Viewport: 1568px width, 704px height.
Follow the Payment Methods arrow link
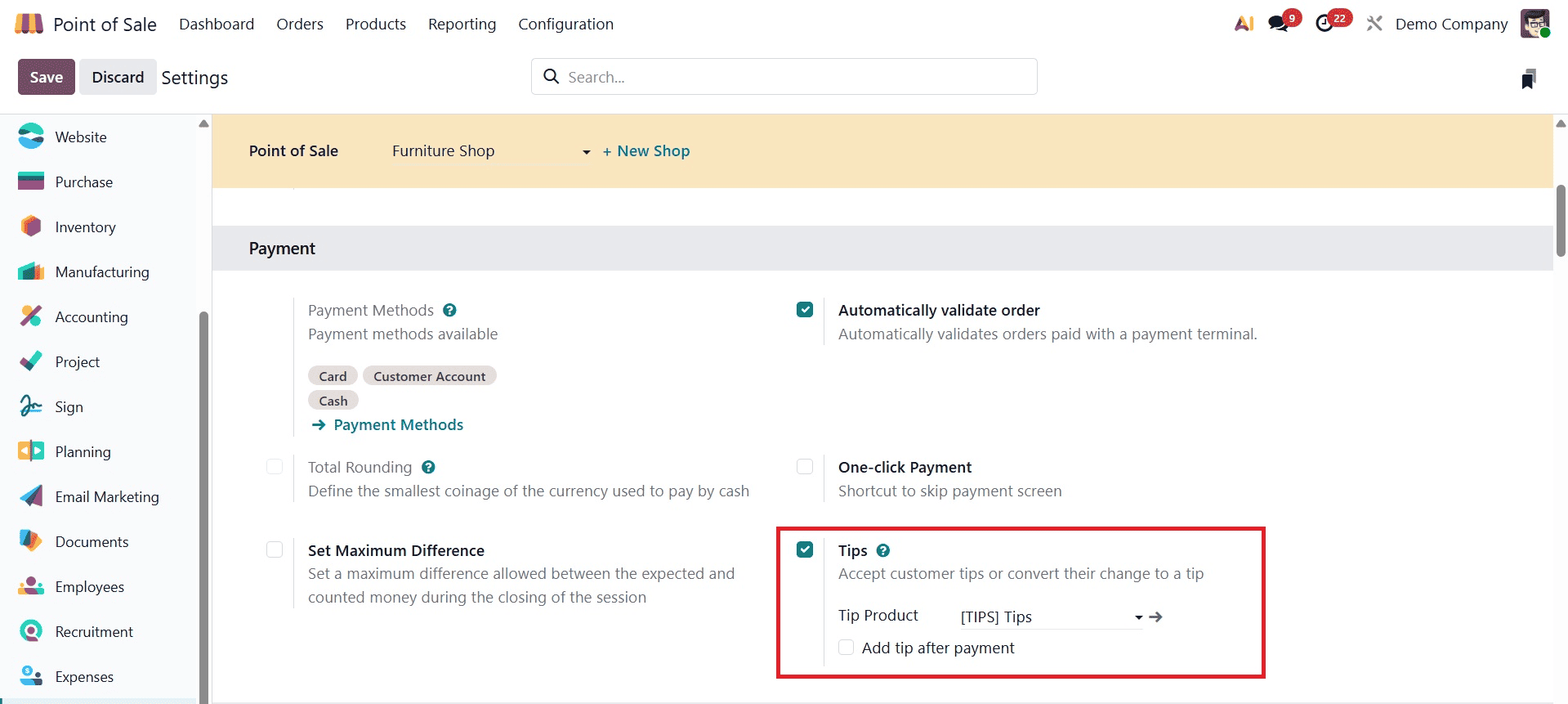pyautogui.click(x=388, y=424)
